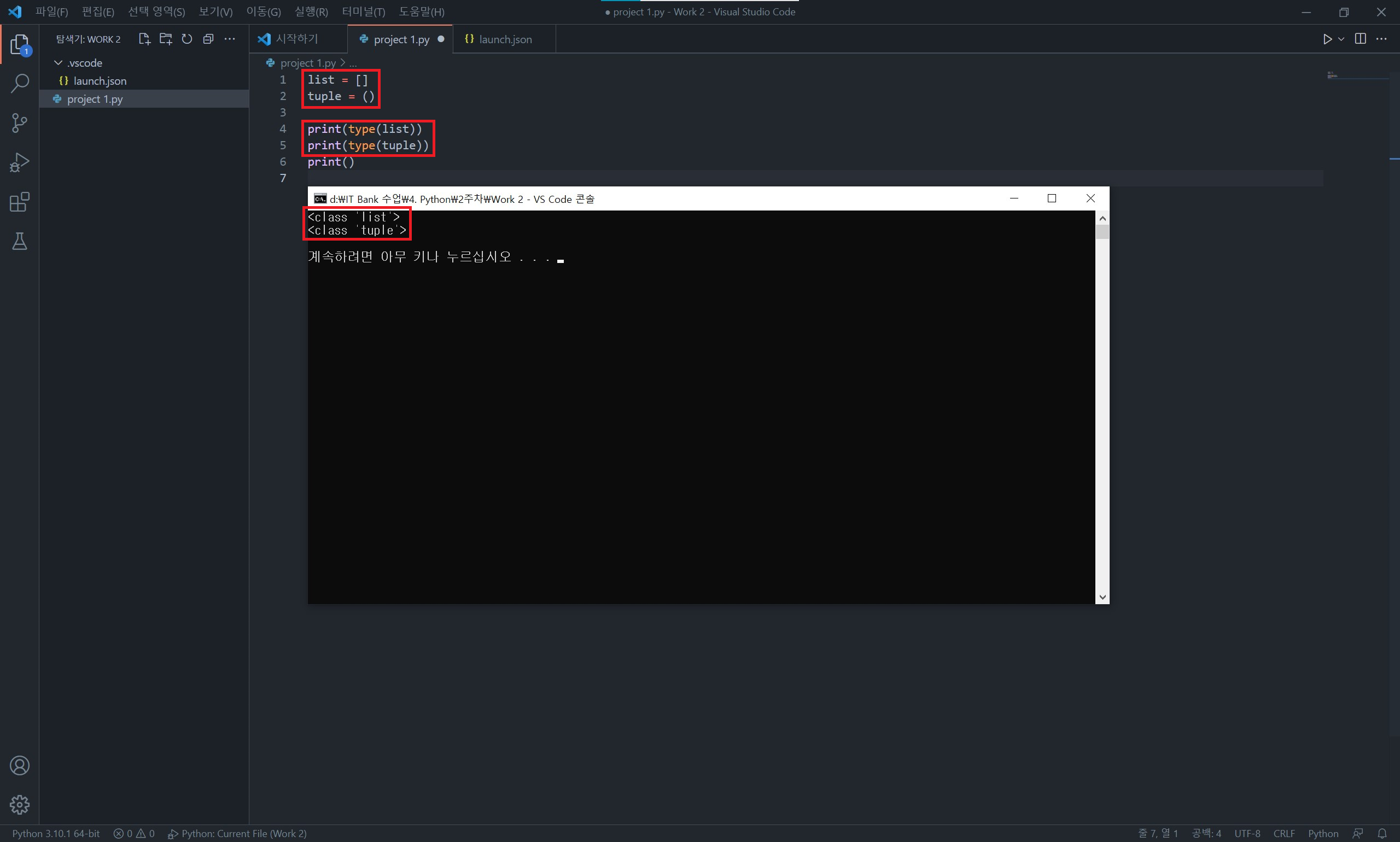Viewport: 1400px width, 842px height.
Task: Toggle Explorer sidebar via files icon
Action: (x=20, y=44)
